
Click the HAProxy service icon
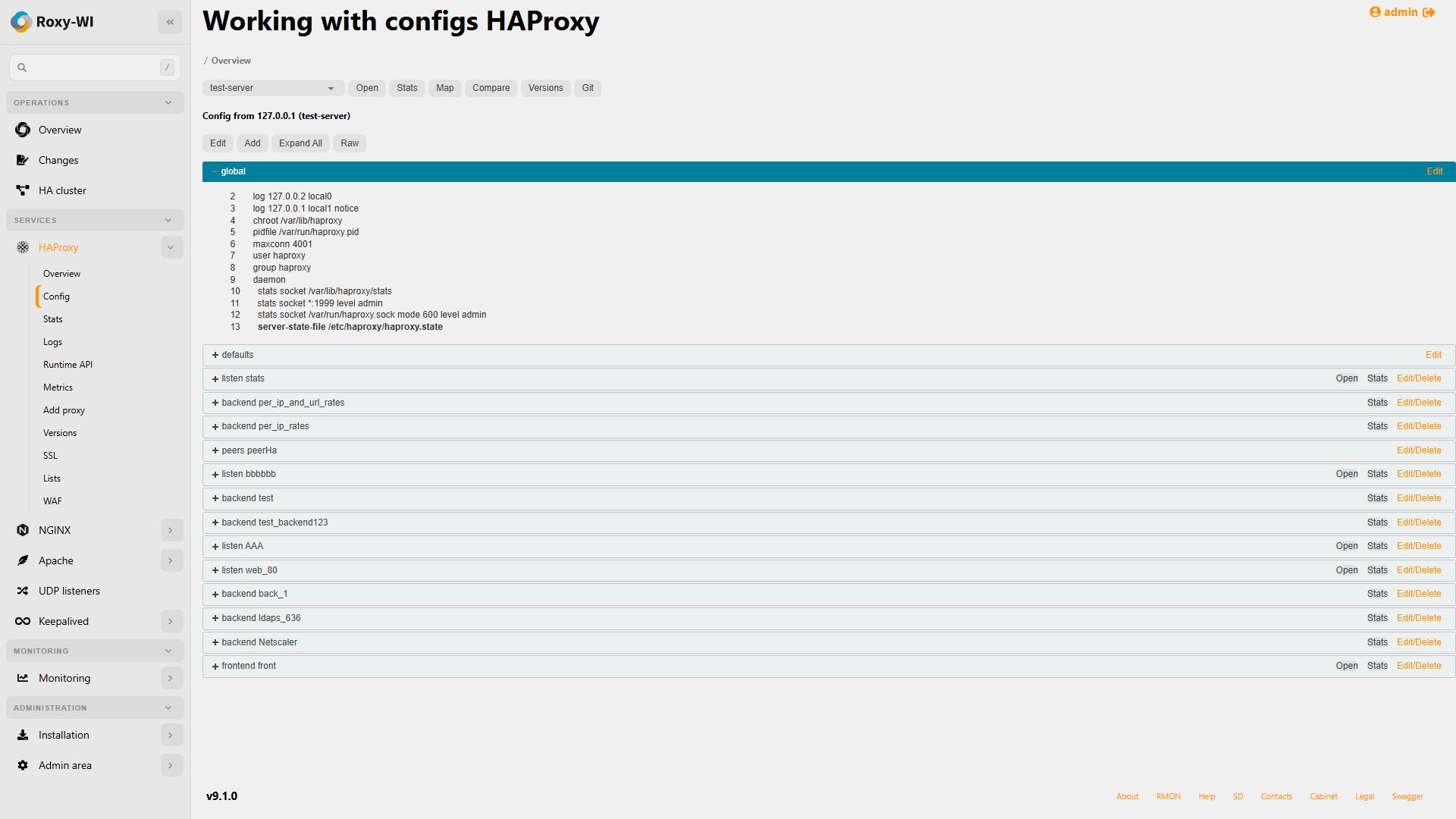(23, 247)
